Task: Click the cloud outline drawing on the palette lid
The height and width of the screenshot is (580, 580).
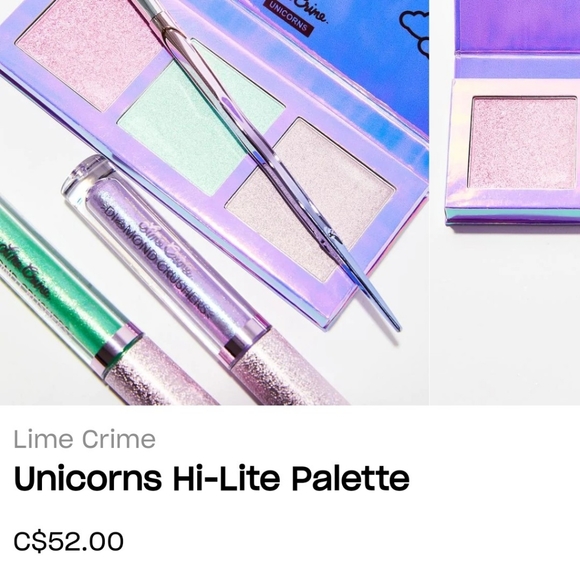Action: pos(415,31)
